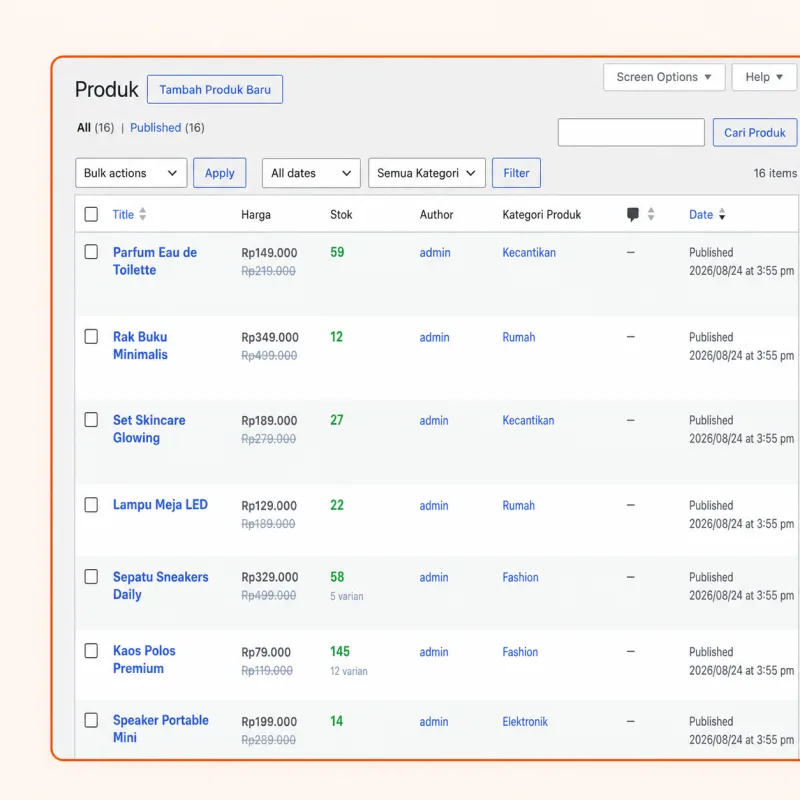Tick the Kaos Polos Premium checkbox
Image resolution: width=800 pixels, height=800 pixels.
tap(91, 651)
